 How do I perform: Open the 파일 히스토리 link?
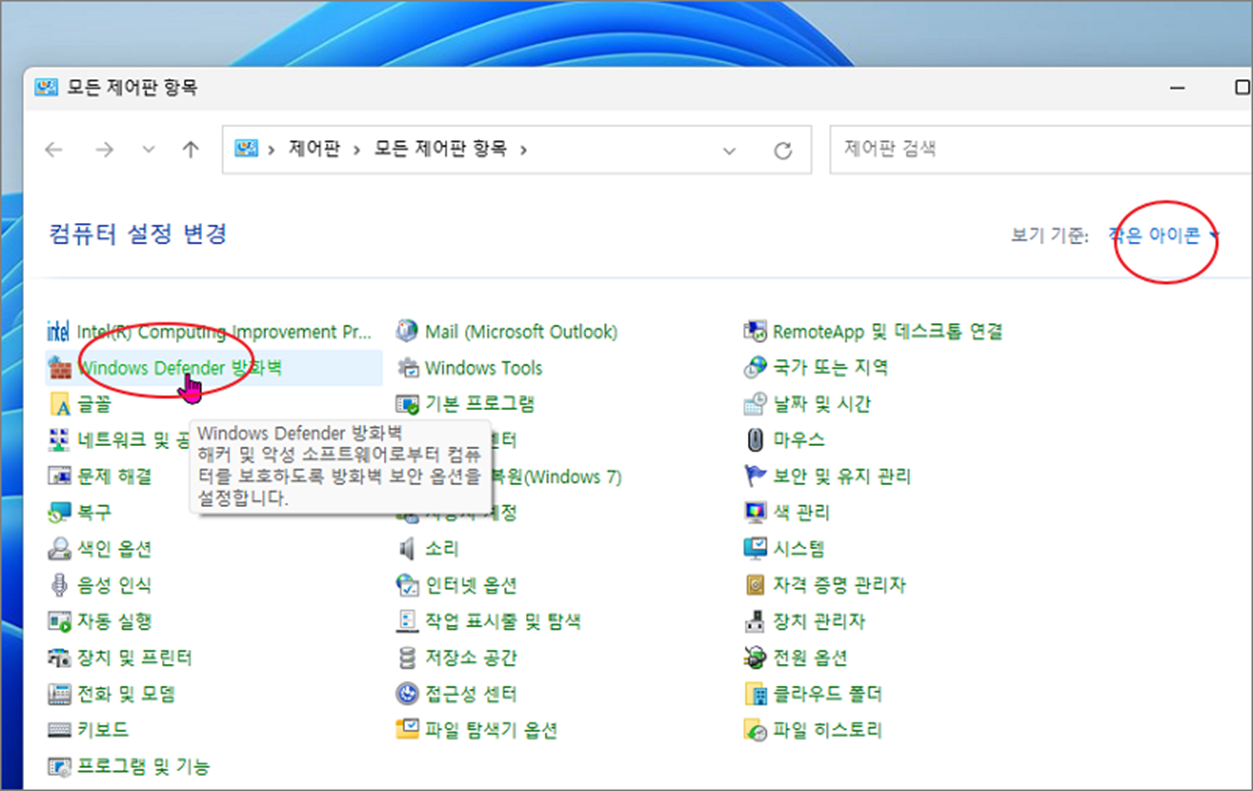coord(827,730)
